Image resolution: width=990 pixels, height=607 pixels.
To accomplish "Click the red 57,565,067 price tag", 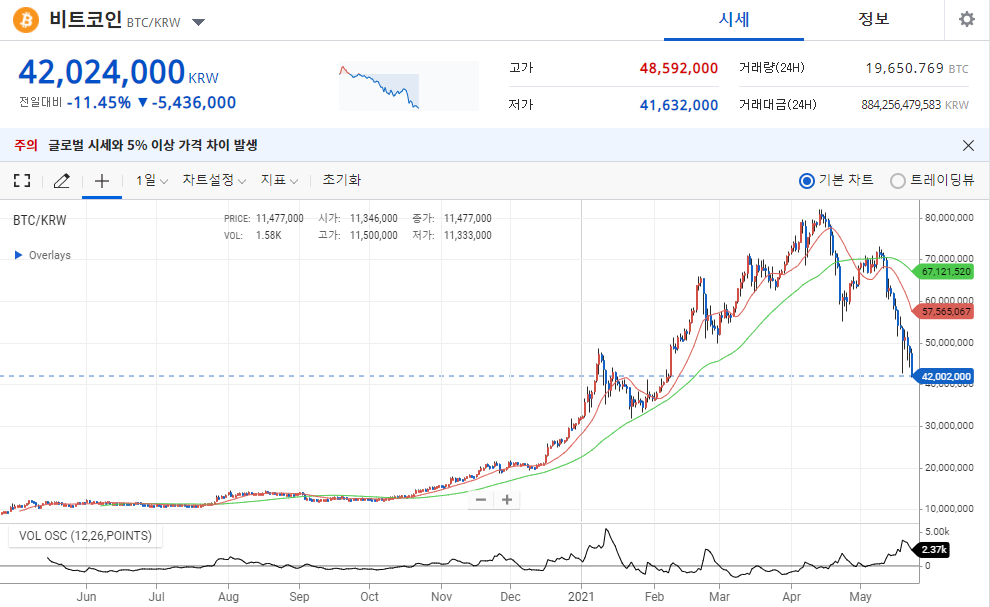I will coord(945,311).
